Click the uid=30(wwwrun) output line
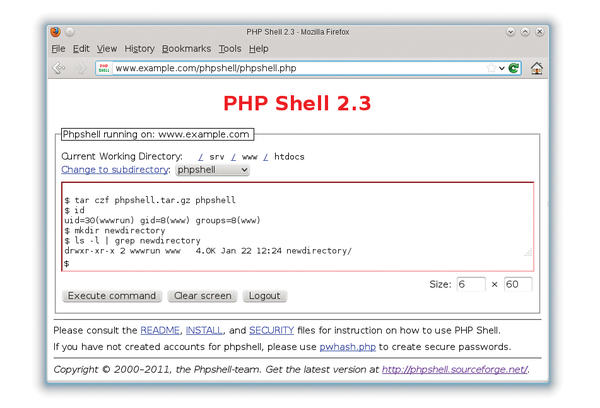This screenshot has height=408, width=600. pos(162,220)
